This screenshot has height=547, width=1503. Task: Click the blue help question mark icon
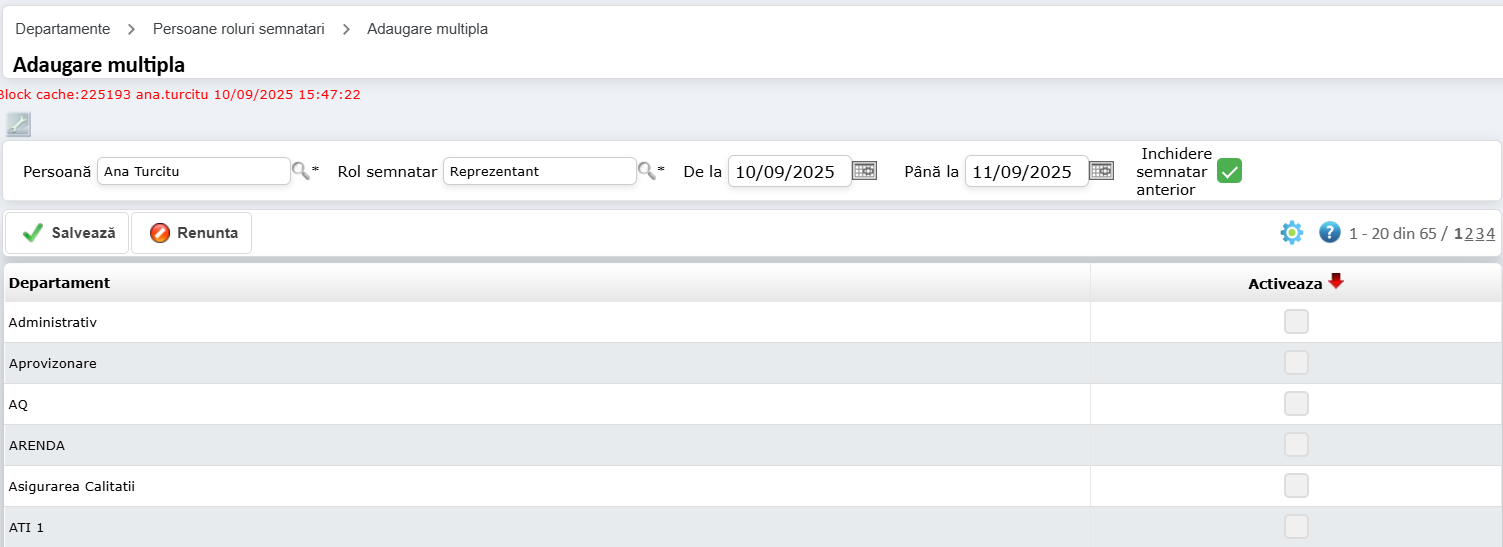click(1329, 233)
